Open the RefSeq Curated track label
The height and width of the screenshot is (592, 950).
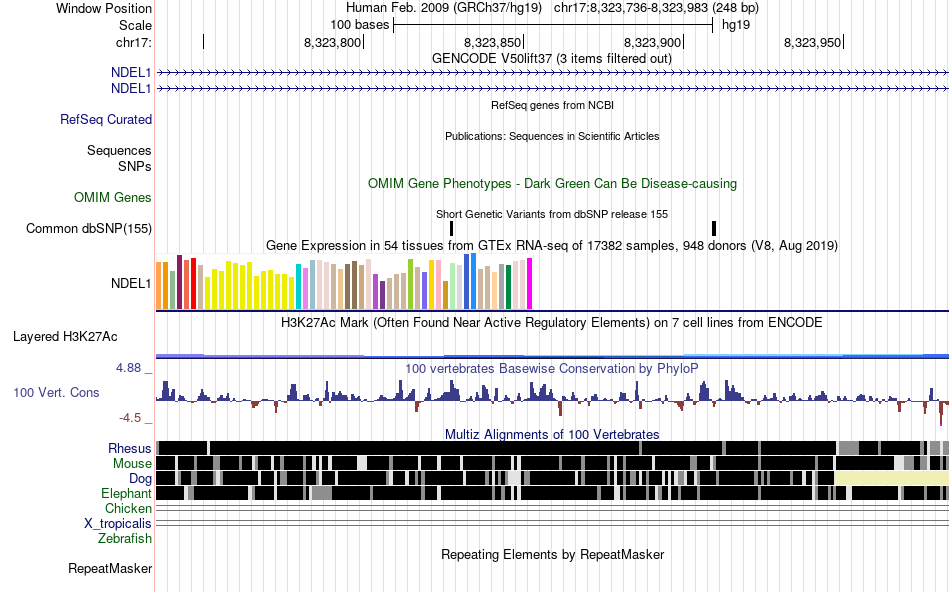click(105, 119)
